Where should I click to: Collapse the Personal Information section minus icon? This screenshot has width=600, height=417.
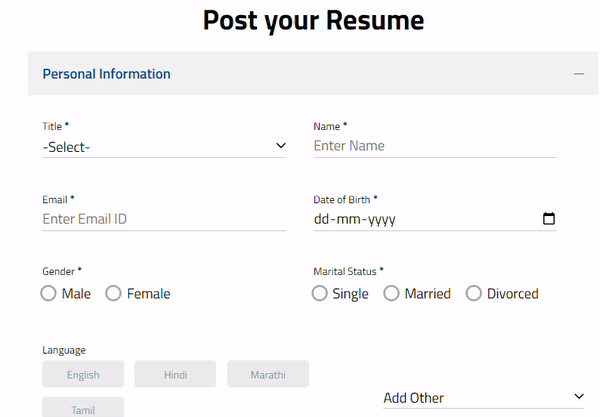(578, 74)
